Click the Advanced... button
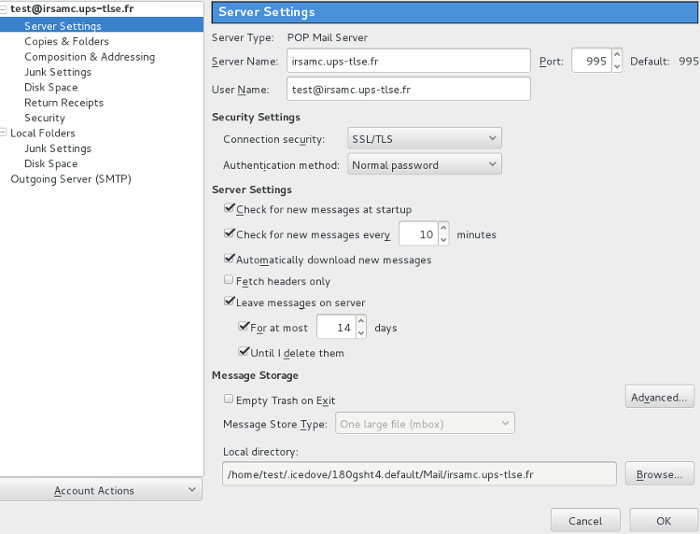Screen dimensions: 700x534 [659, 397]
